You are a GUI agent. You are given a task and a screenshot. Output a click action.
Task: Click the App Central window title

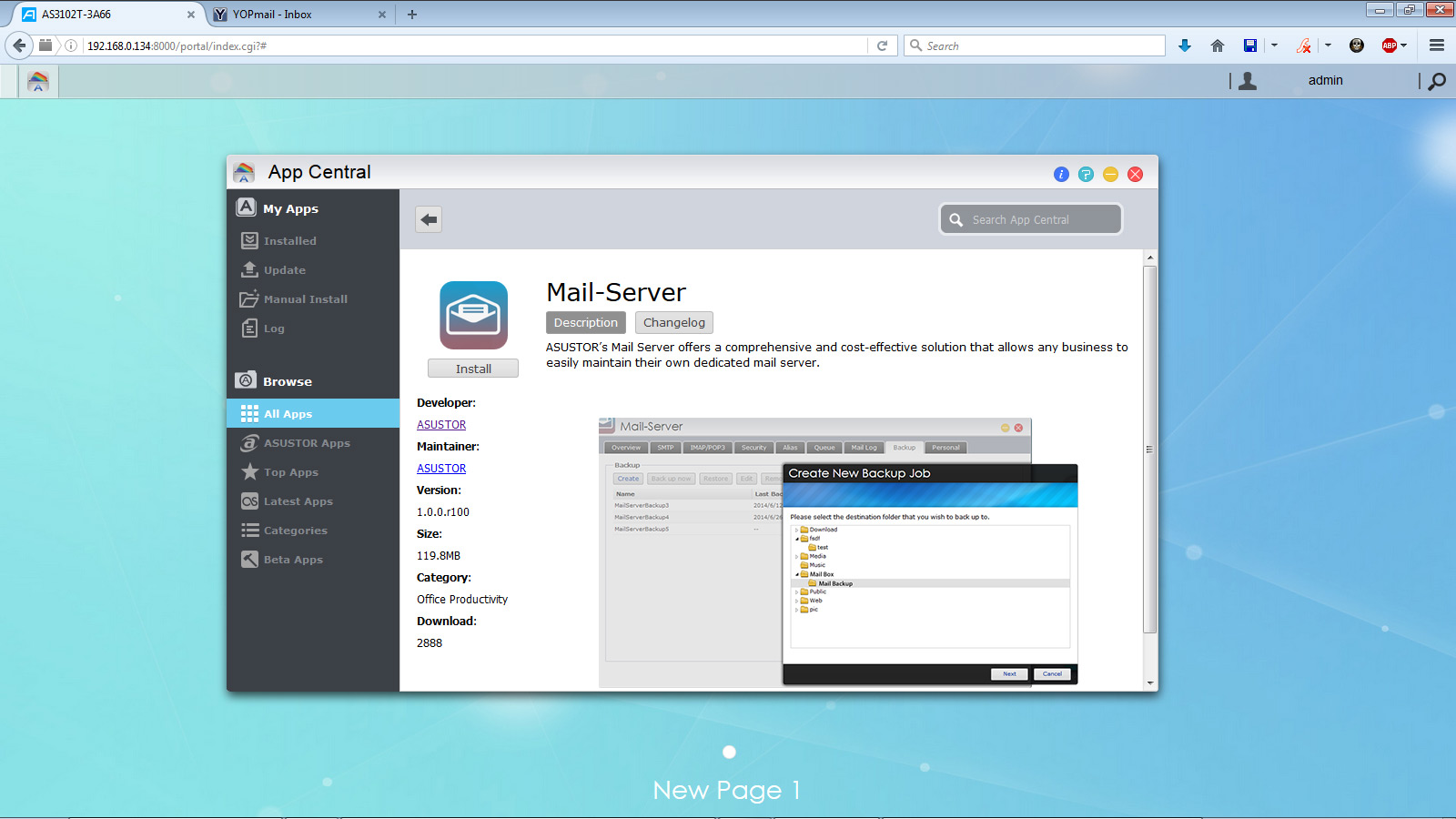(319, 172)
